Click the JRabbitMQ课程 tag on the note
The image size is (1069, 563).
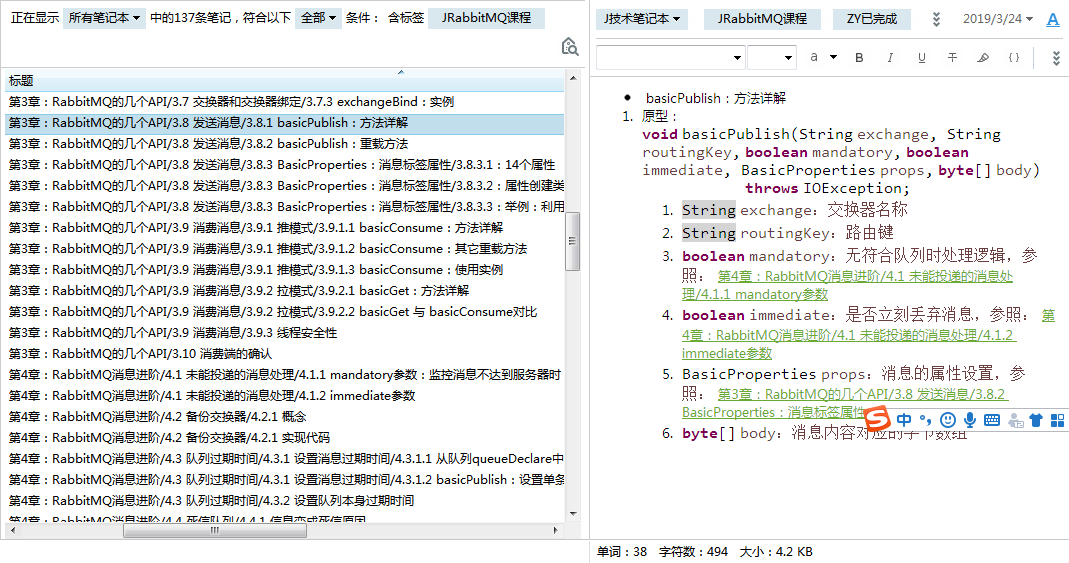762,19
